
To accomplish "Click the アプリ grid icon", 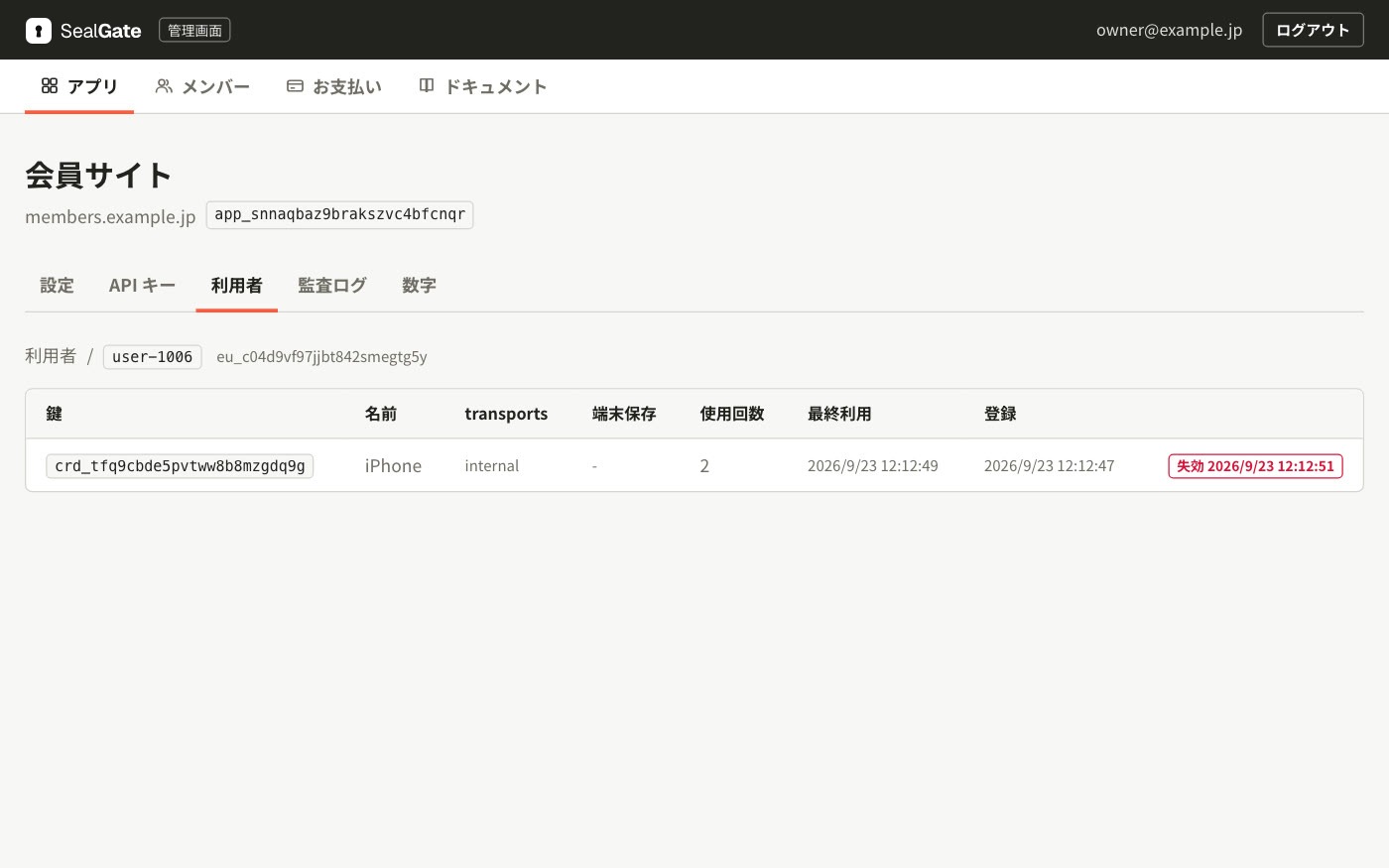I will click(50, 86).
